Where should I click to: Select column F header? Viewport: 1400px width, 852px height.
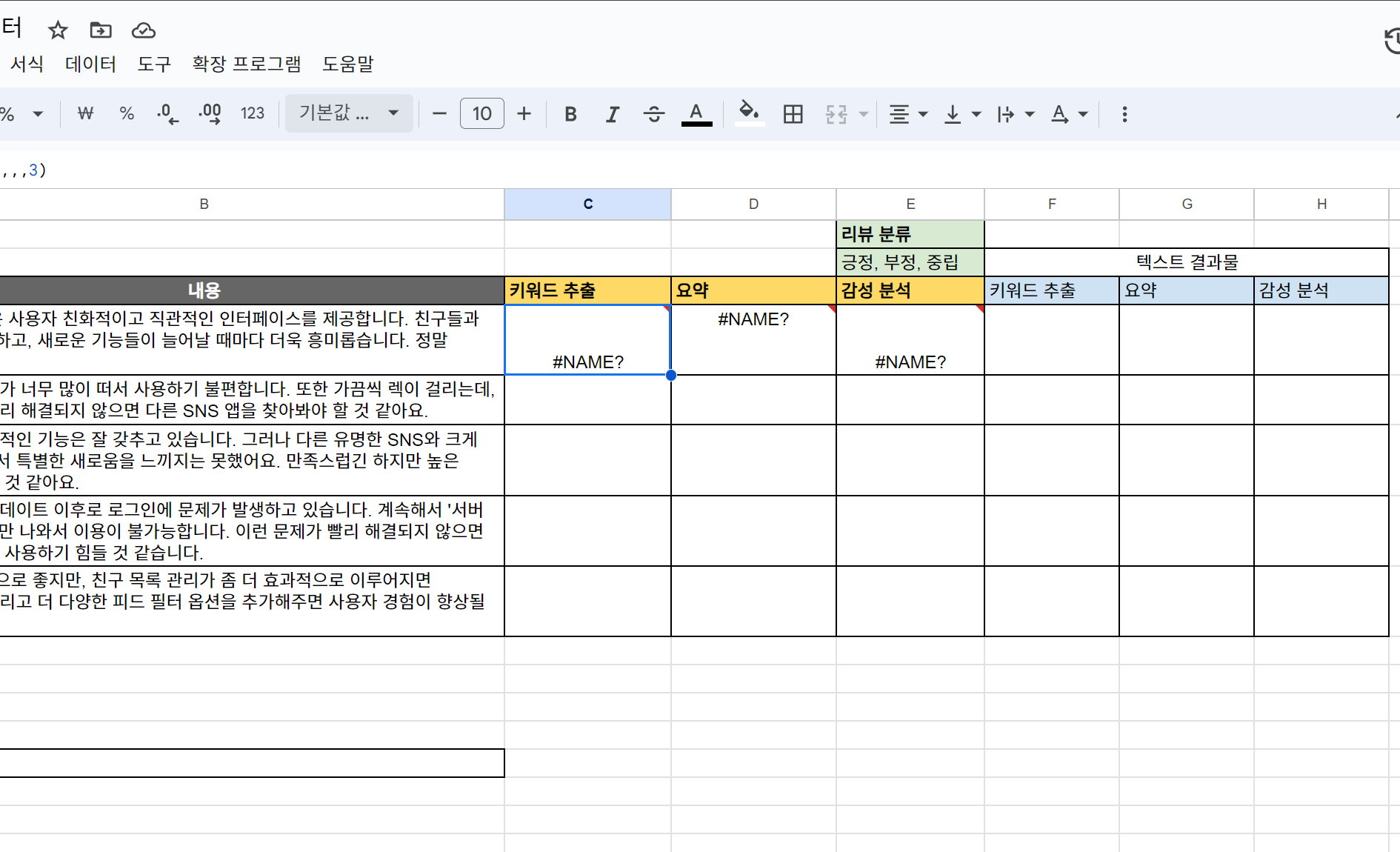pyautogui.click(x=1052, y=204)
